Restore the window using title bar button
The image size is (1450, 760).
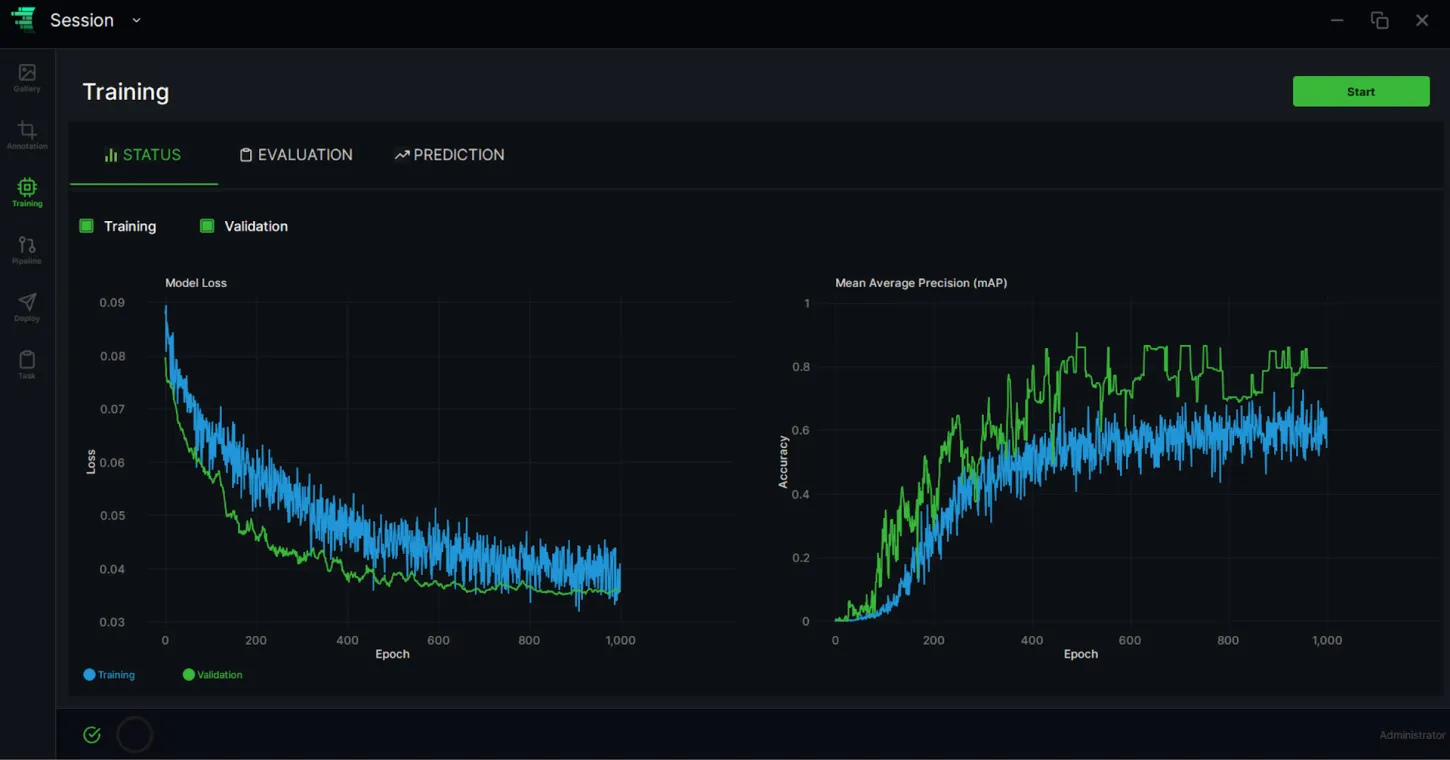[x=1380, y=20]
